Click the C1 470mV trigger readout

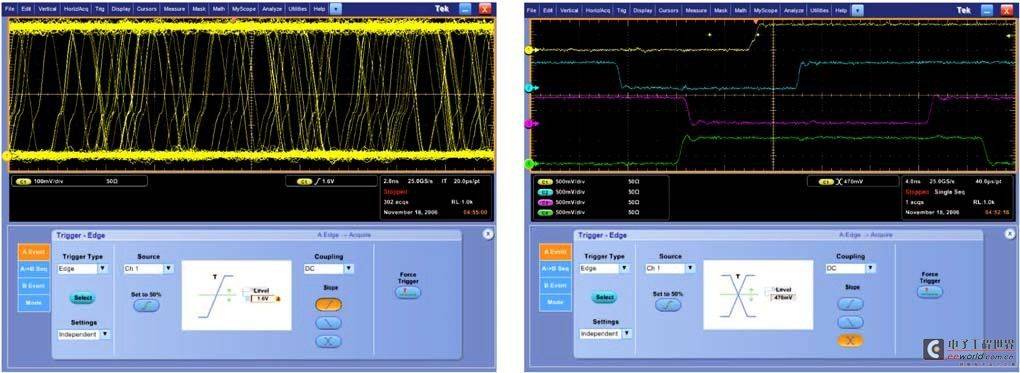click(853, 182)
